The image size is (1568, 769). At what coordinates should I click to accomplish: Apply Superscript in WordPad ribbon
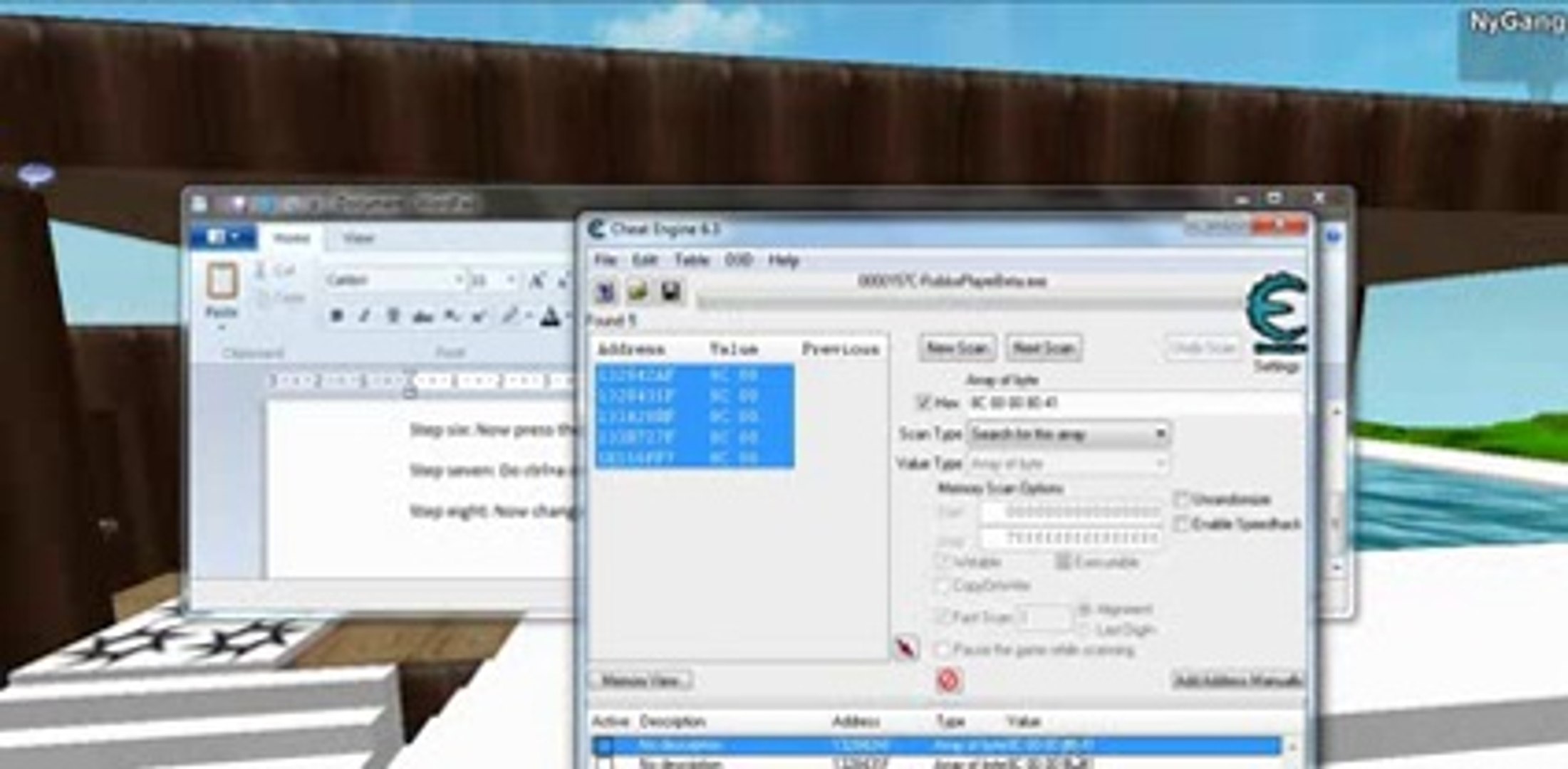point(479,316)
